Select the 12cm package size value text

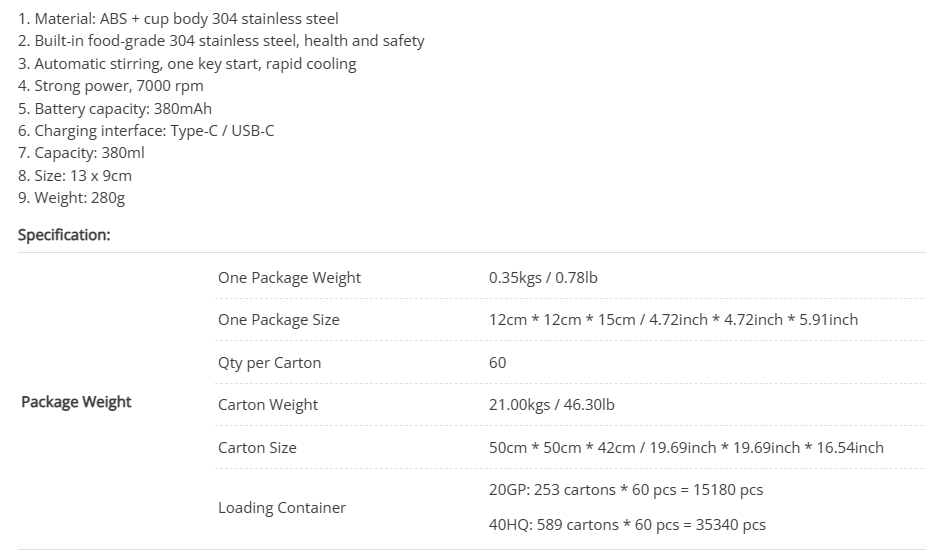(x=673, y=320)
